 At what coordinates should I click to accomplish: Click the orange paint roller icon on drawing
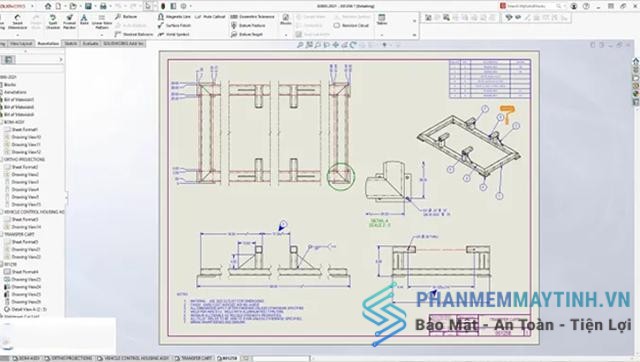click(x=507, y=114)
